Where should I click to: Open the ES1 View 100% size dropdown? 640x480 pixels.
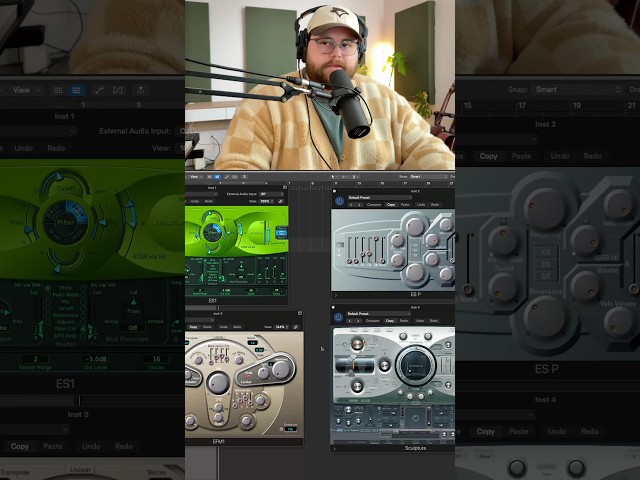pyautogui.click(x=267, y=201)
